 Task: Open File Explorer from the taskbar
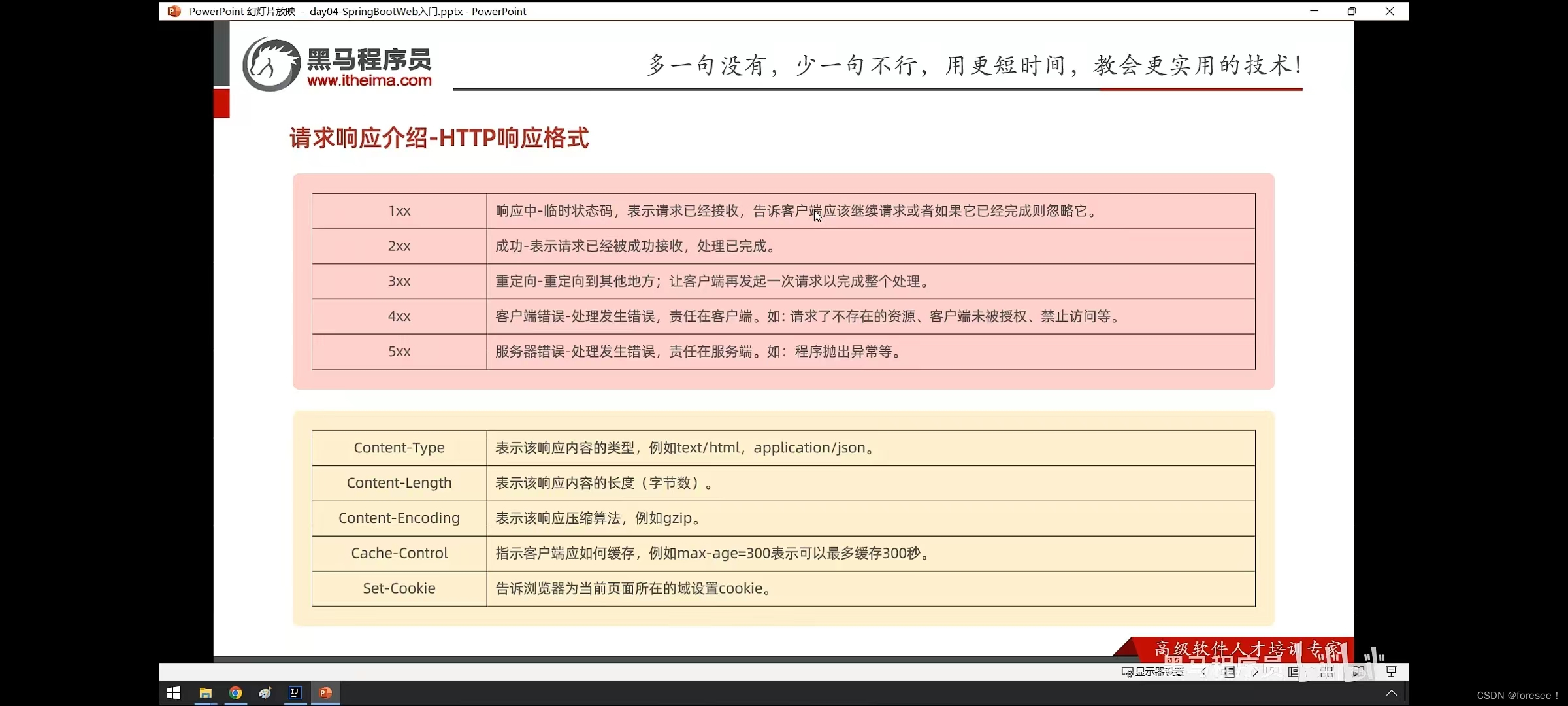click(205, 693)
